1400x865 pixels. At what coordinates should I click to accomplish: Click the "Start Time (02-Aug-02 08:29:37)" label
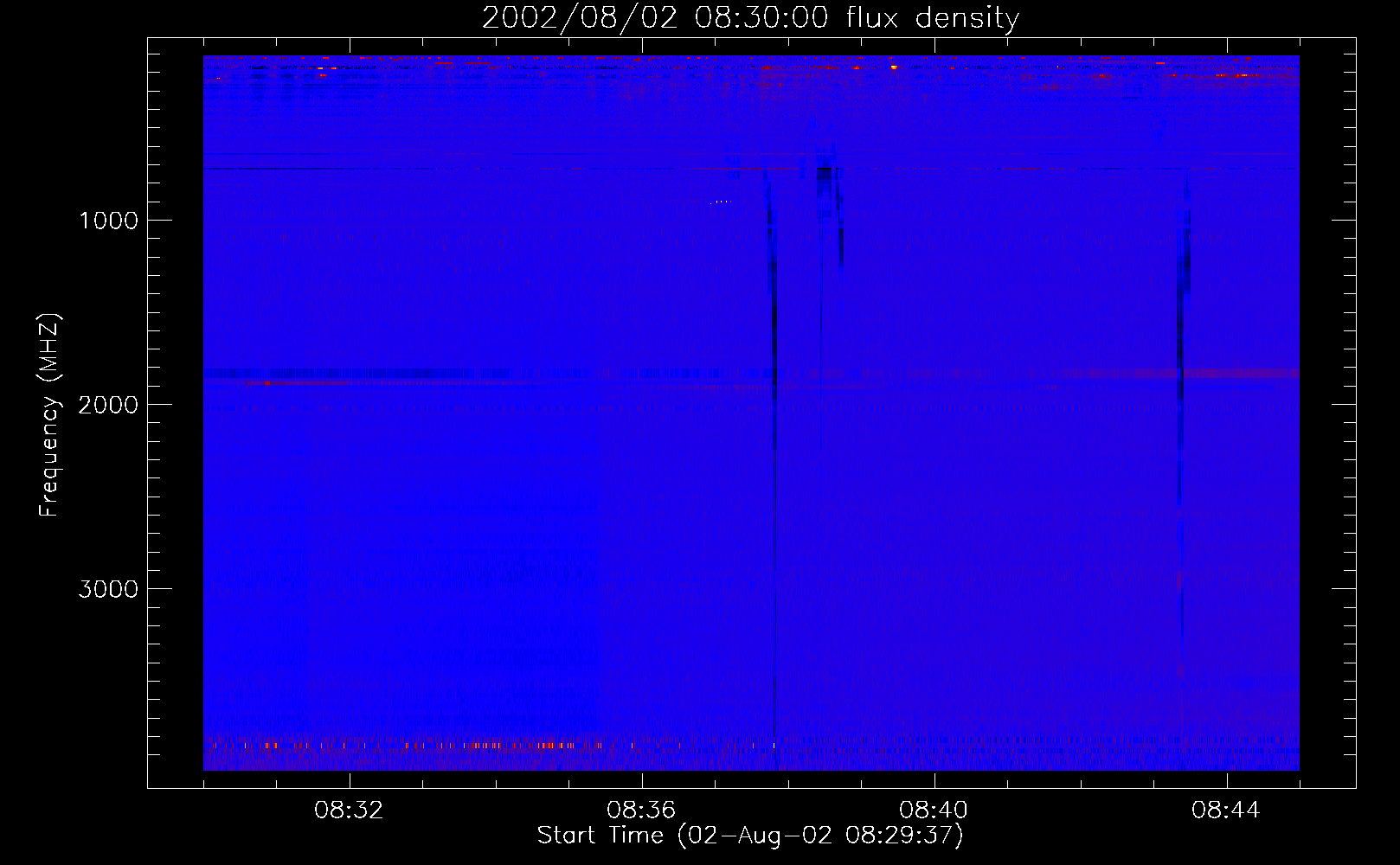[750, 836]
